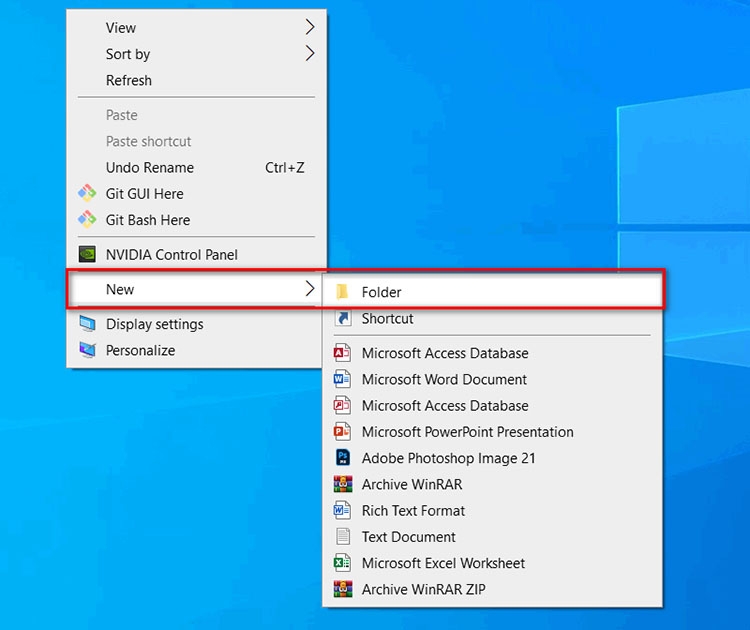This screenshot has height=630, width=750.
Task: Choose Refresh from the context menu
Action: click(196, 80)
